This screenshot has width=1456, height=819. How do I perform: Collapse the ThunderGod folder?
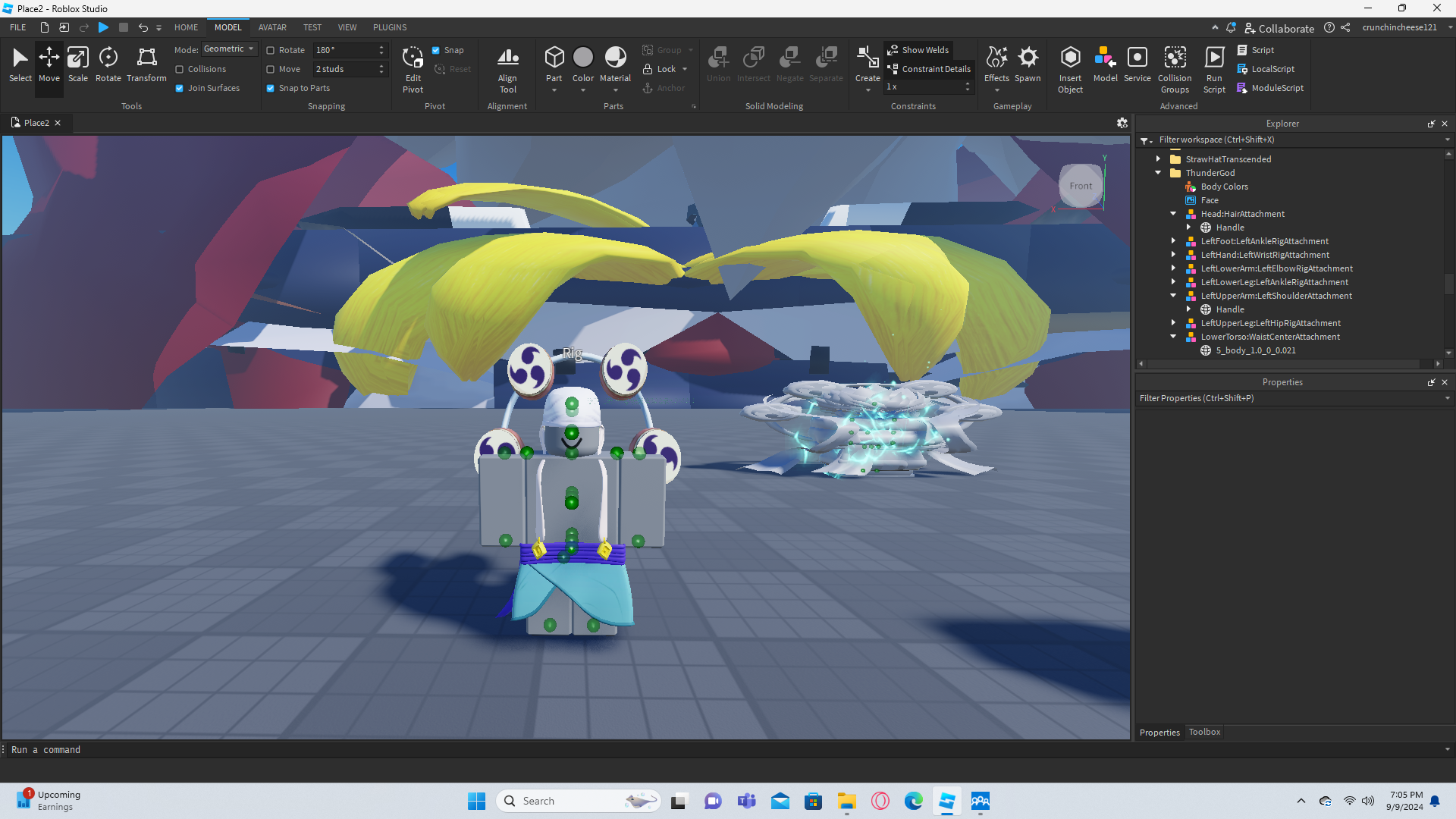coord(1158,173)
